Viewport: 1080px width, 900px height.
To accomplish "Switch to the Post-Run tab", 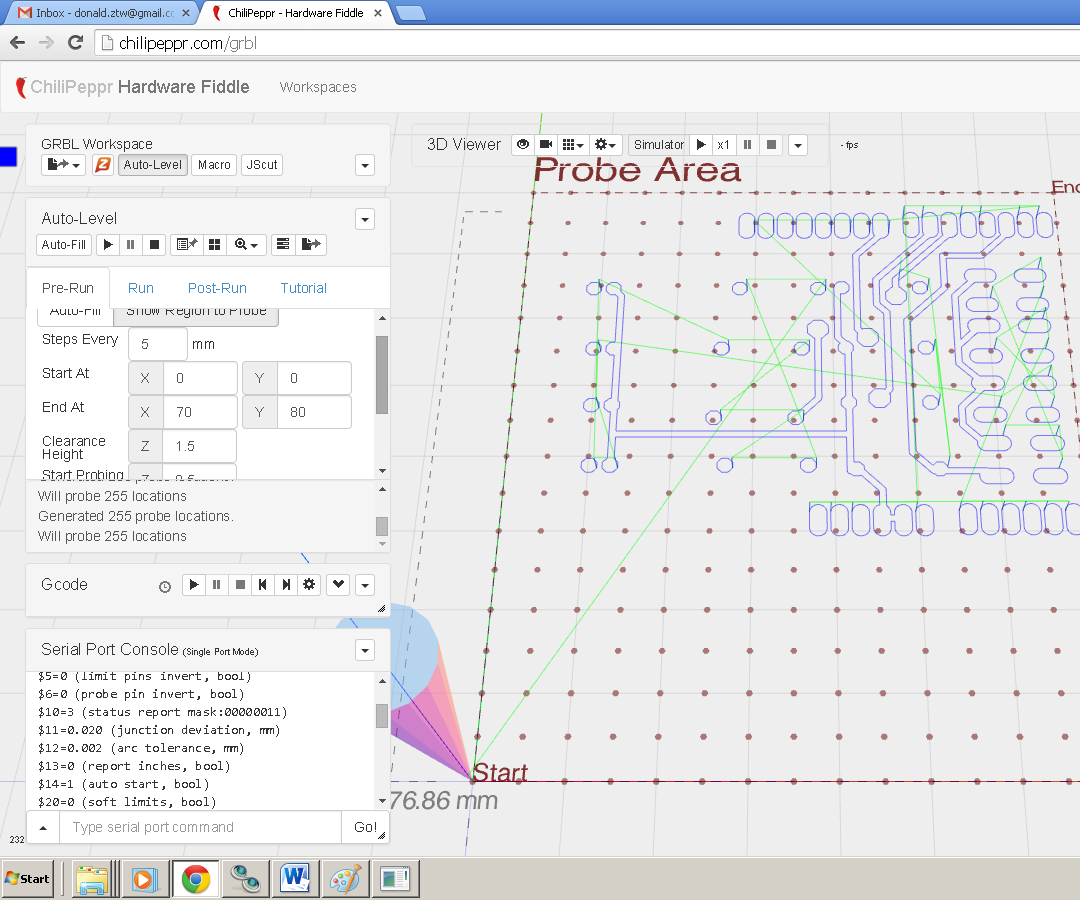I will pos(217,288).
